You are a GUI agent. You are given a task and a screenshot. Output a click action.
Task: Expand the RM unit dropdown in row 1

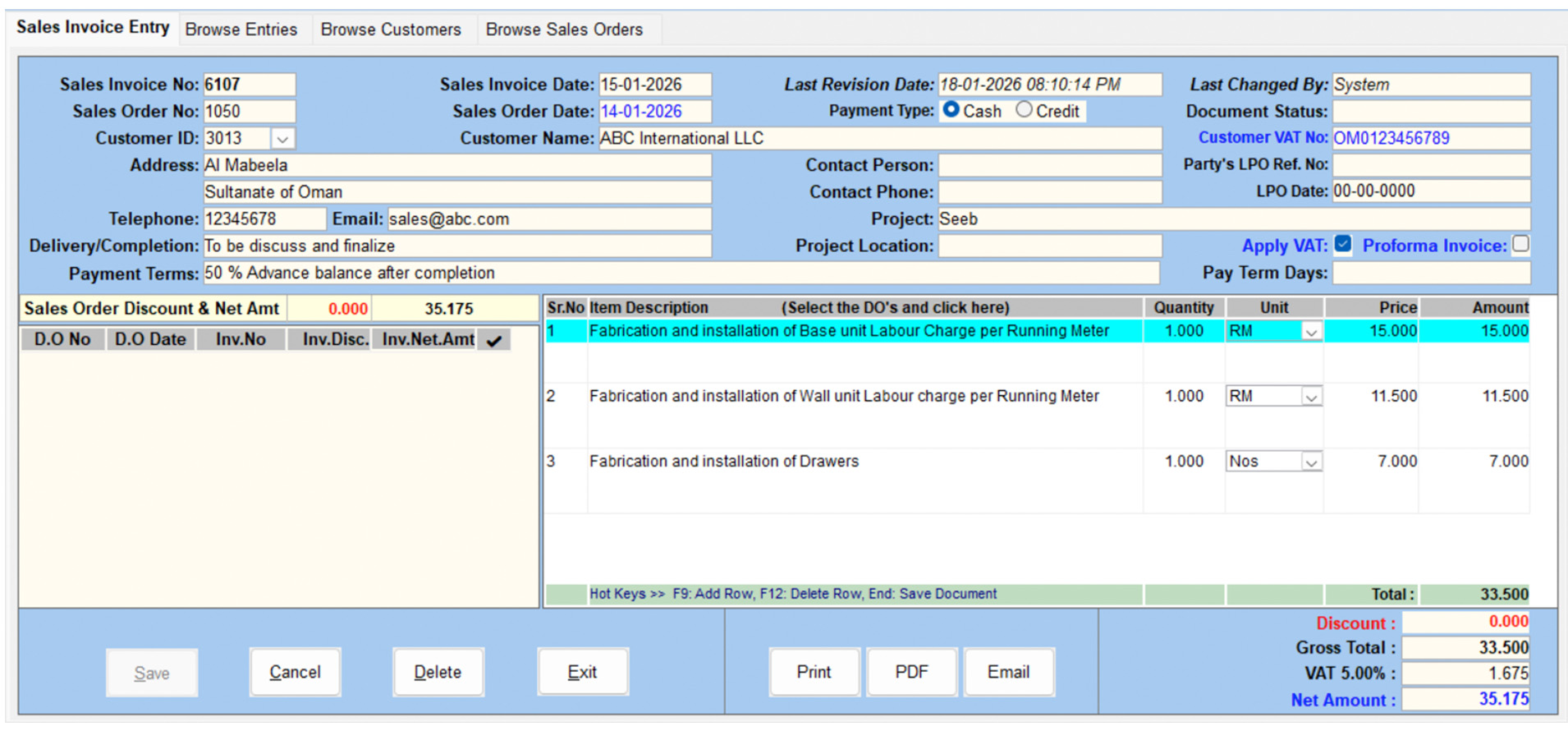click(1311, 332)
